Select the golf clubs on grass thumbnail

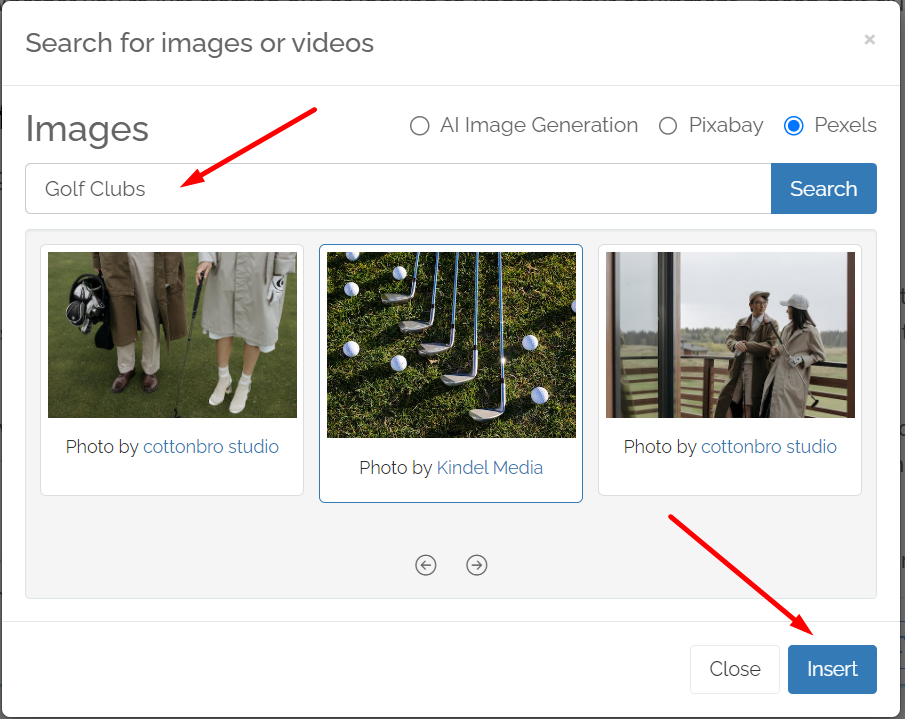click(451, 344)
